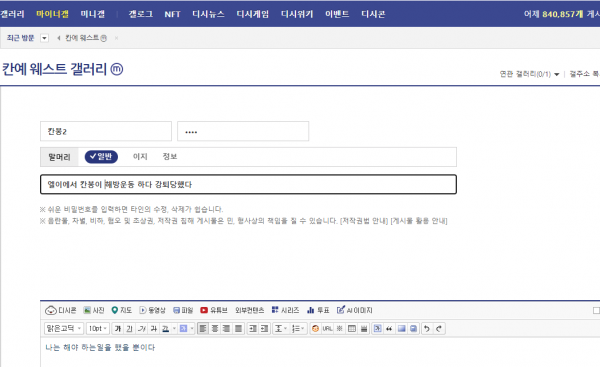Open the 칸예 웨스트 갤러리 title link

[x=62, y=69]
